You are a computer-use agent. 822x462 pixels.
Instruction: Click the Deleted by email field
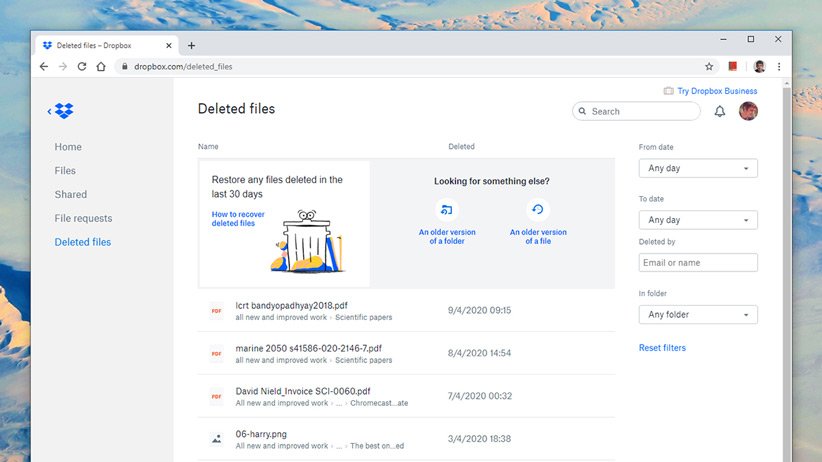pos(698,263)
